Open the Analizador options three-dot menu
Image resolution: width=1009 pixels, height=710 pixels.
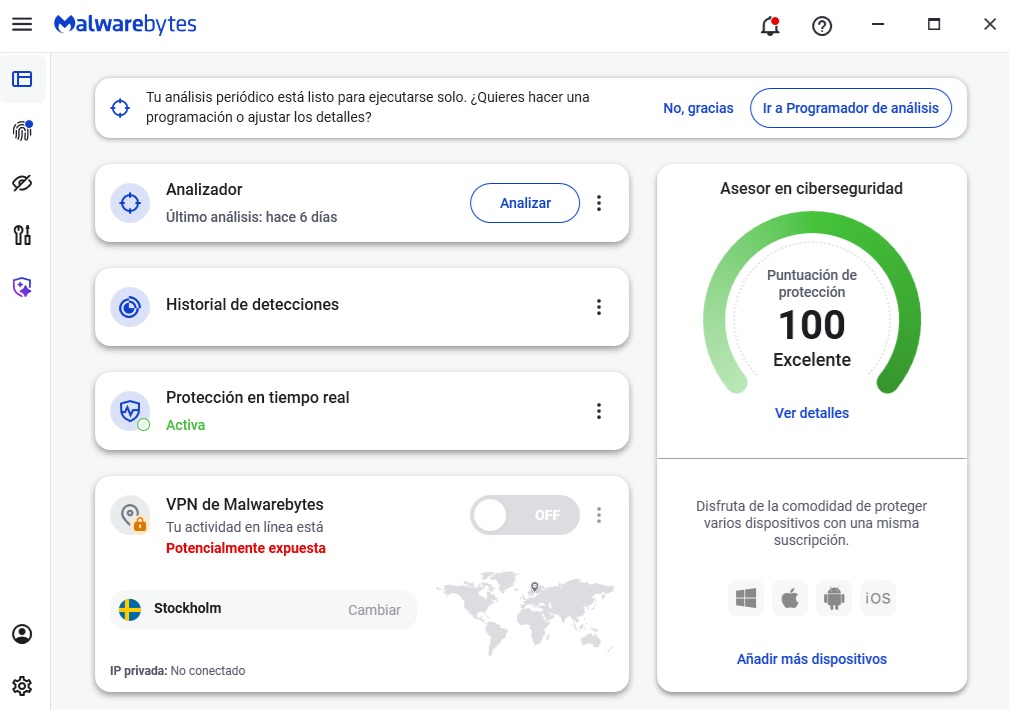click(599, 203)
